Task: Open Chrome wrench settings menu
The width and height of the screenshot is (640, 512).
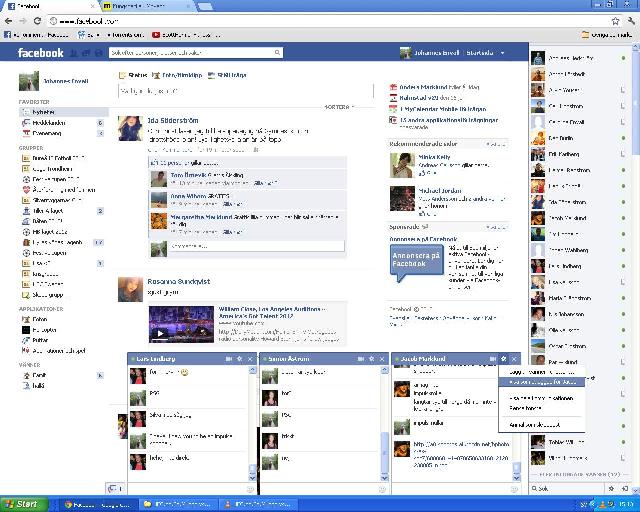Action: click(631, 21)
